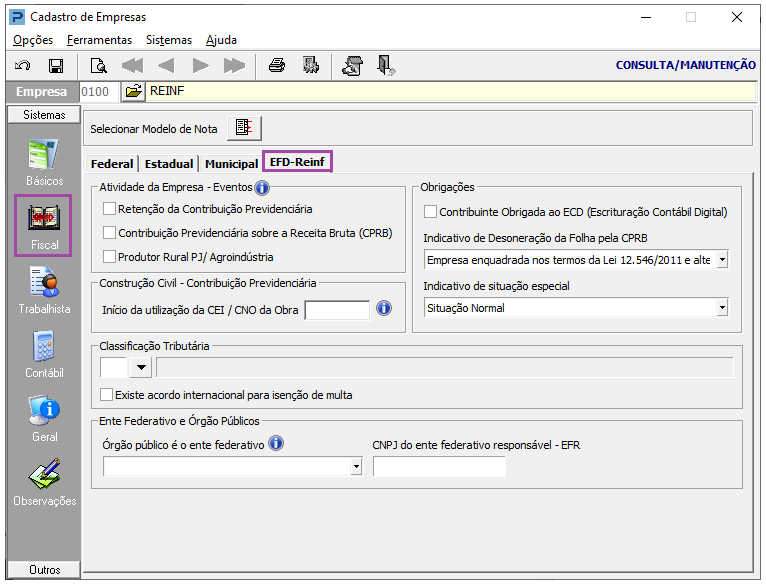Check Contribuinte Obrigada ao ECD
766x586 pixels.
[x=430, y=212]
